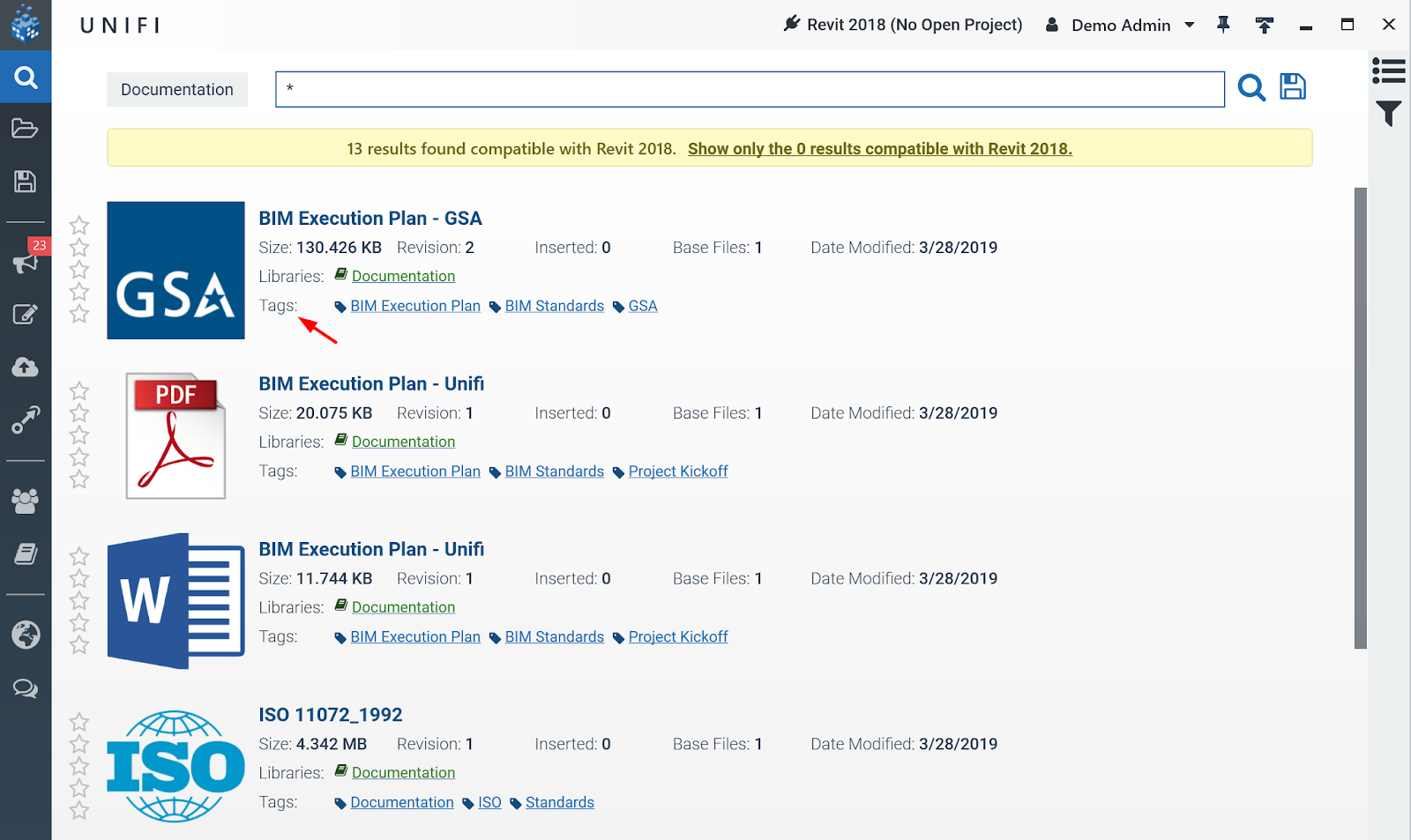Click library icon in ISO 11072_1992 row
The height and width of the screenshot is (840, 1411).
(341, 771)
